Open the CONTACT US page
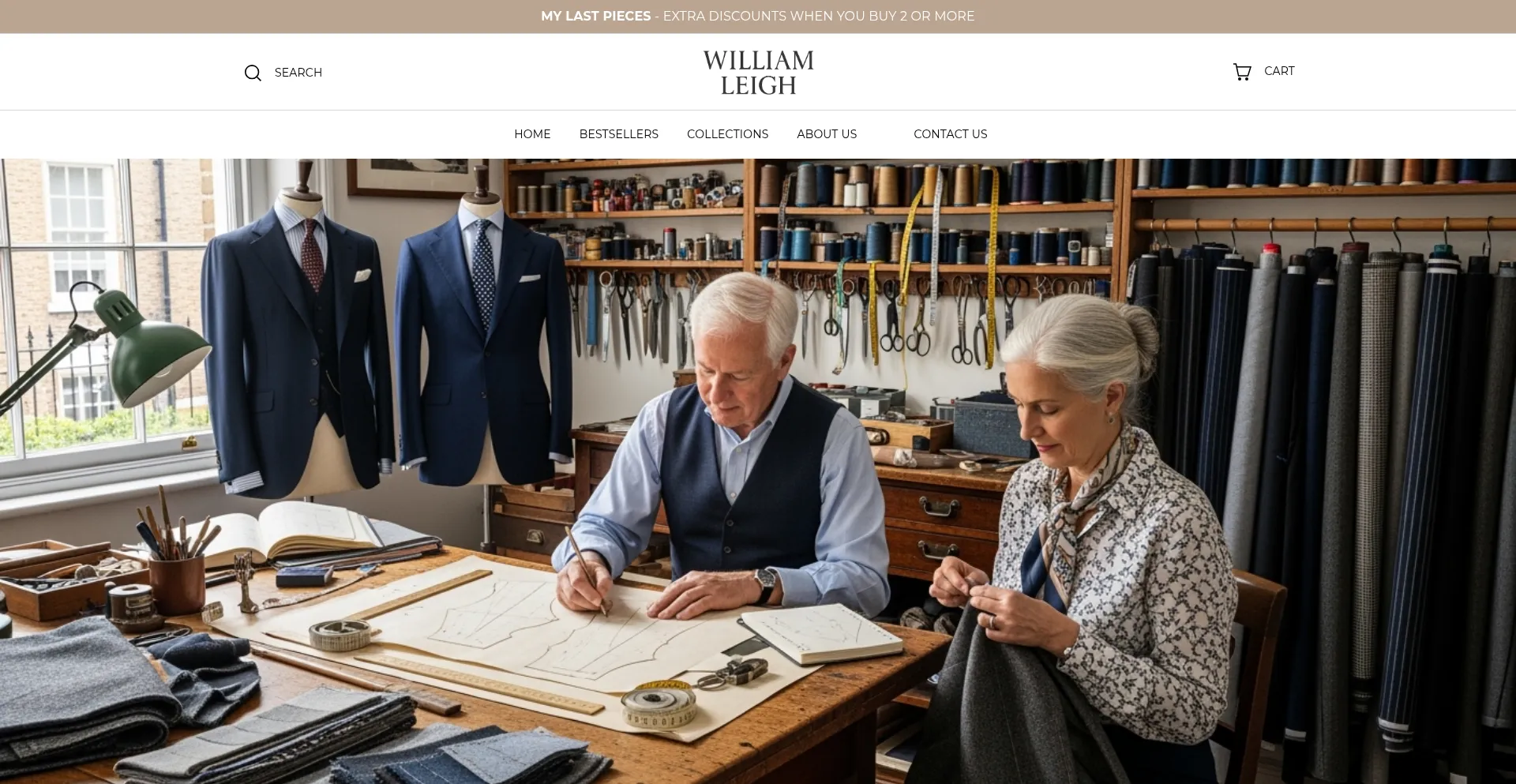The image size is (1516, 784). pyautogui.click(x=951, y=134)
